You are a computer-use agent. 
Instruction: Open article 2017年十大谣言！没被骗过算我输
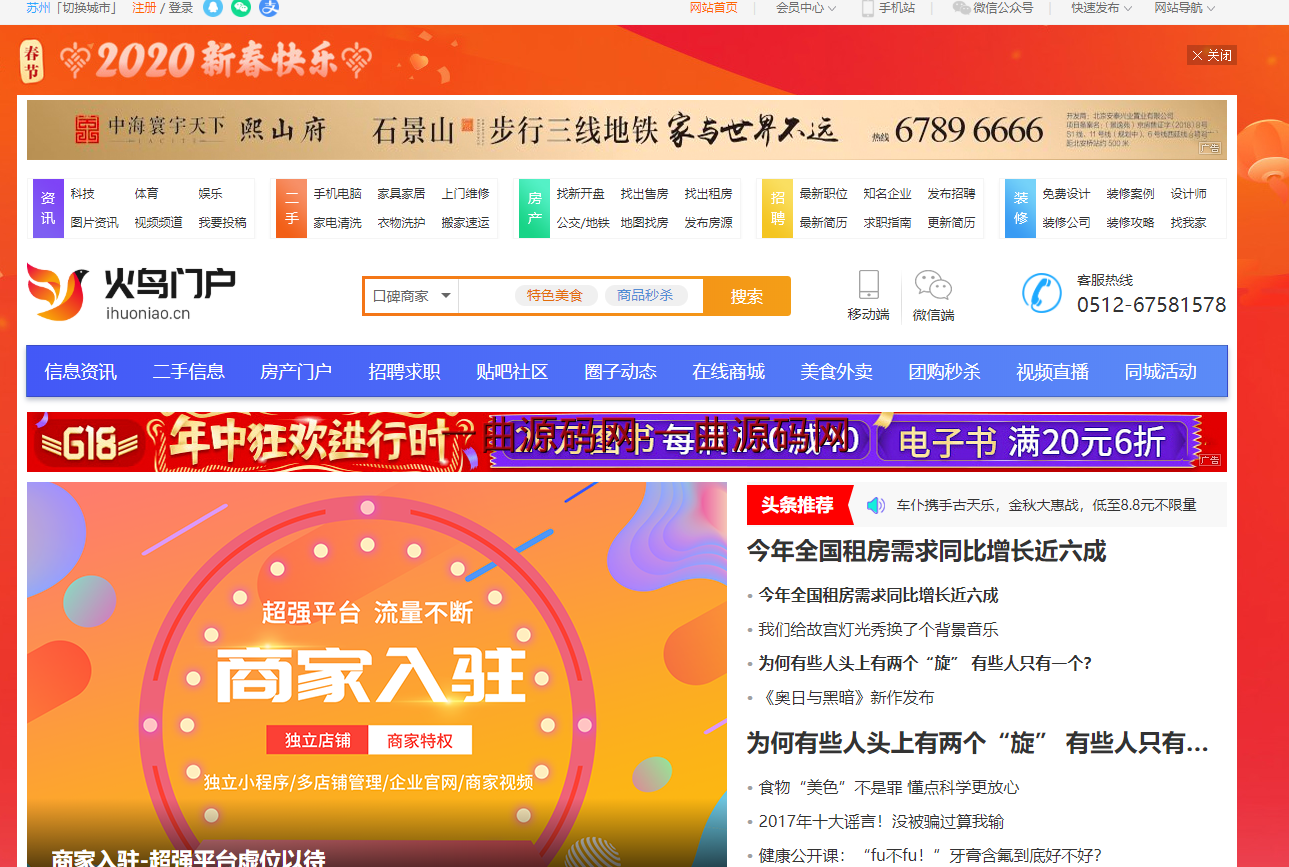[x=881, y=822]
